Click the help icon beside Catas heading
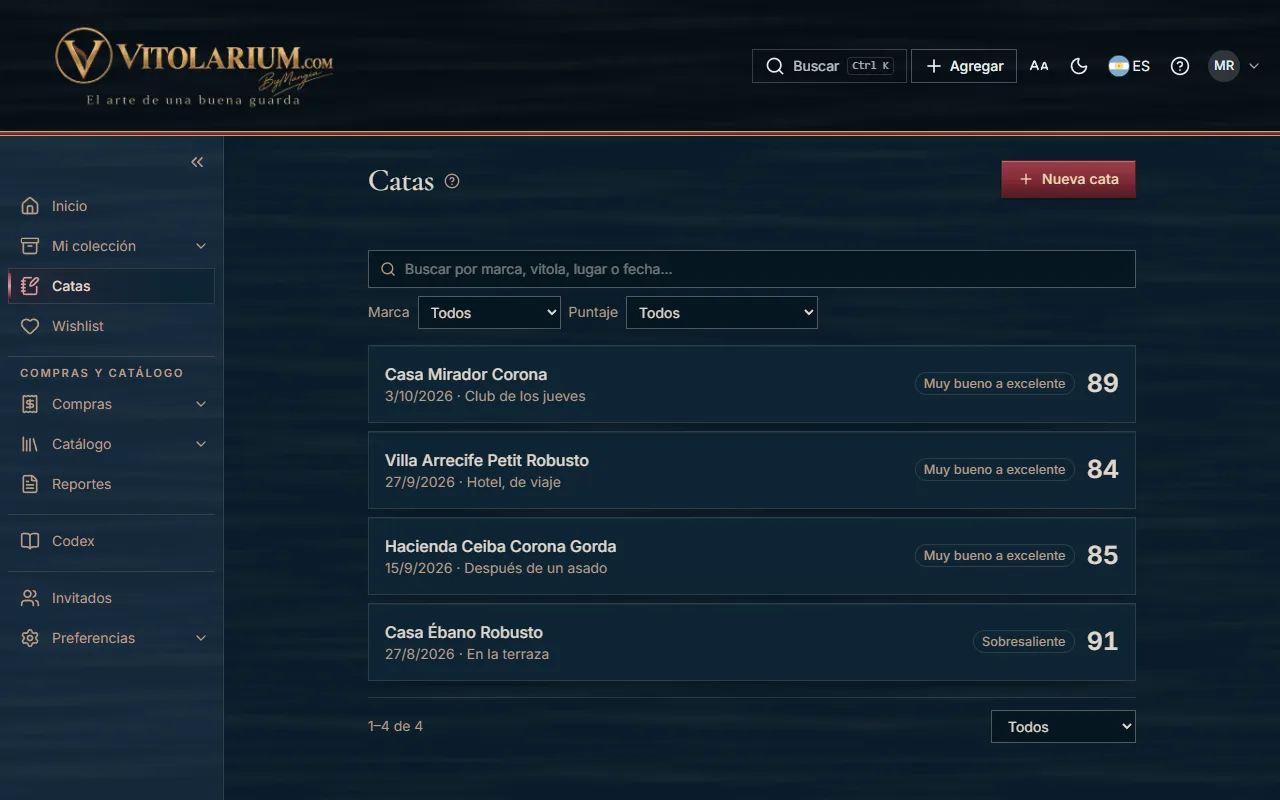Screen dimensions: 1280x800 click(x=452, y=181)
